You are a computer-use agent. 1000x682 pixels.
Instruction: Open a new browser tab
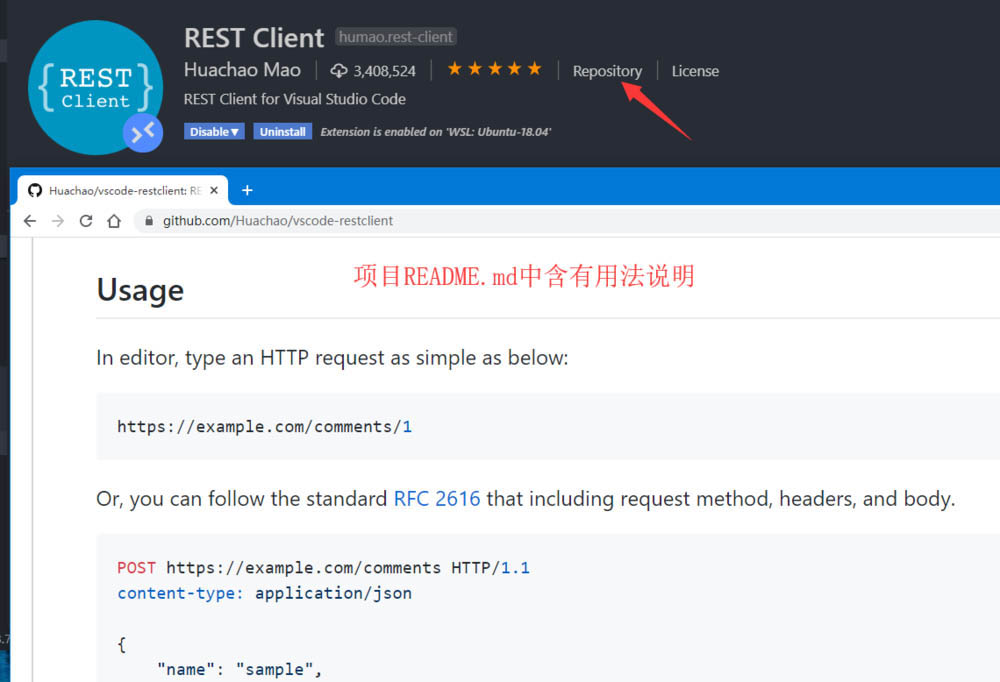(247, 189)
